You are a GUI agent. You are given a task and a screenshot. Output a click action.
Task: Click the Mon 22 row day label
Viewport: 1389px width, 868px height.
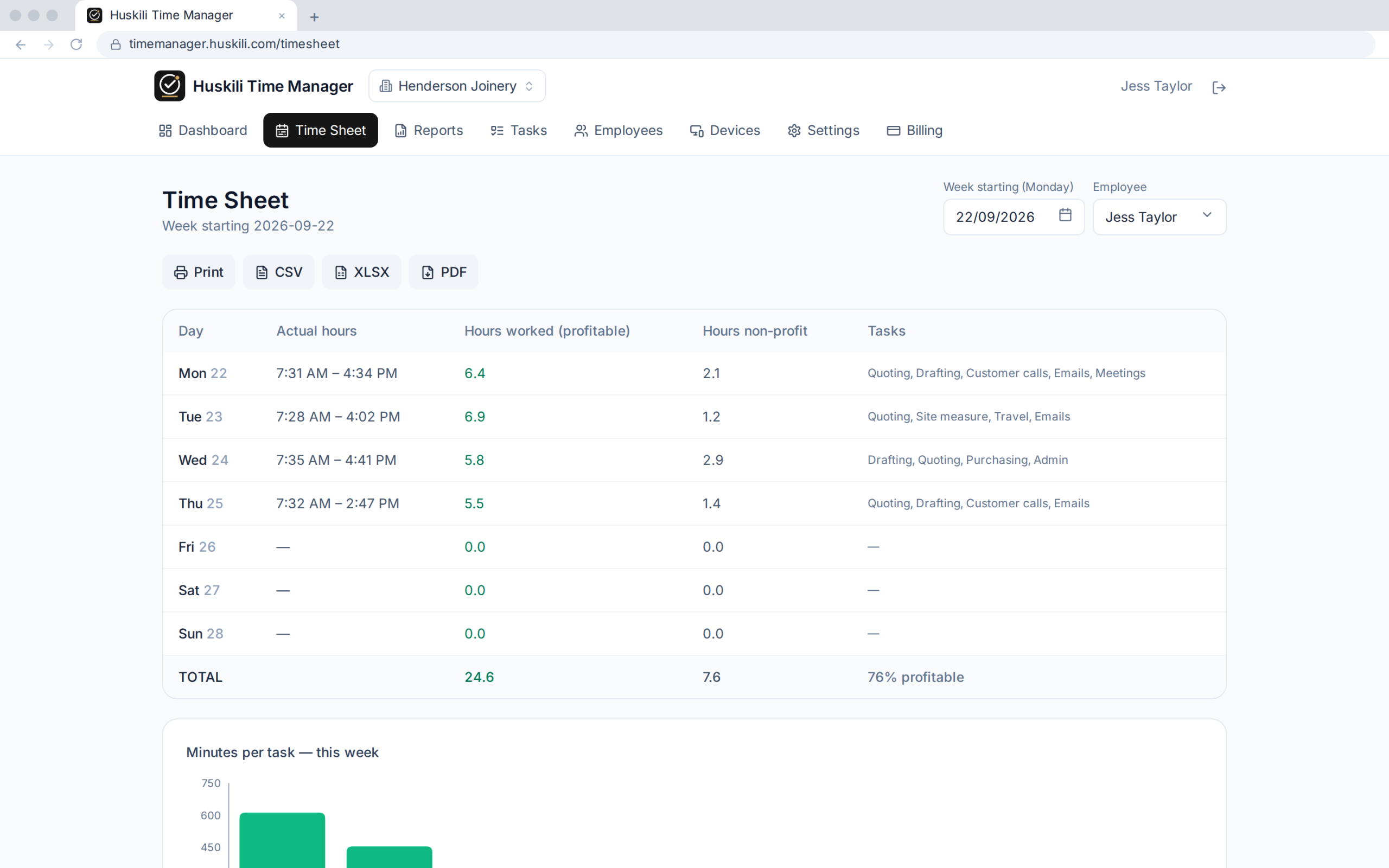[202, 373]
